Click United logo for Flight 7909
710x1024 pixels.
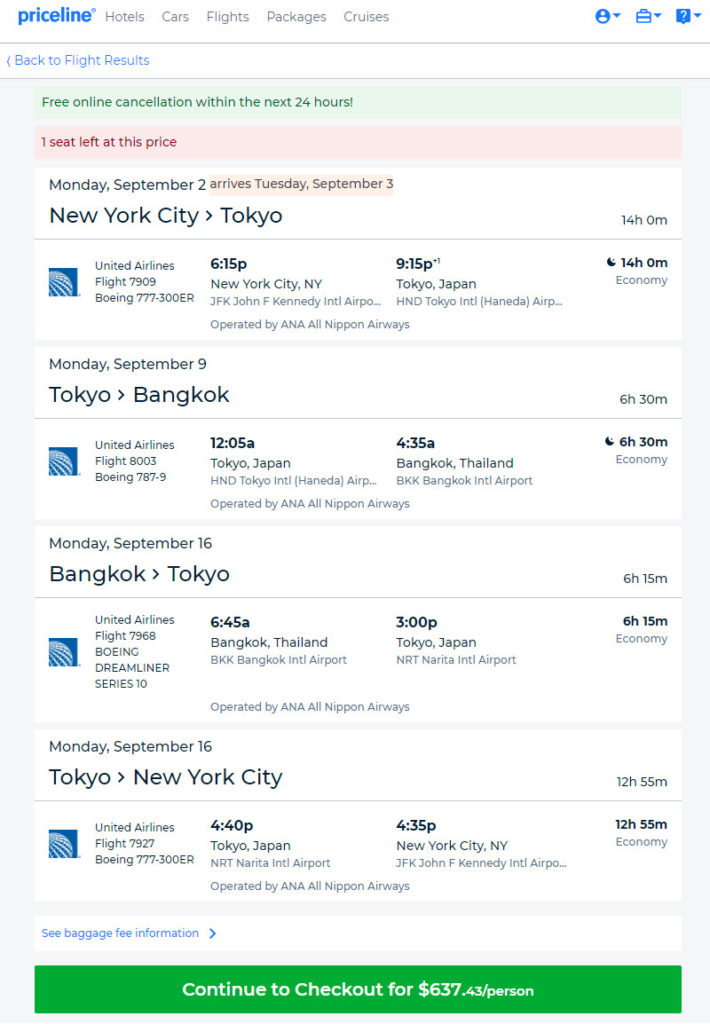click(x=64, y=282)
